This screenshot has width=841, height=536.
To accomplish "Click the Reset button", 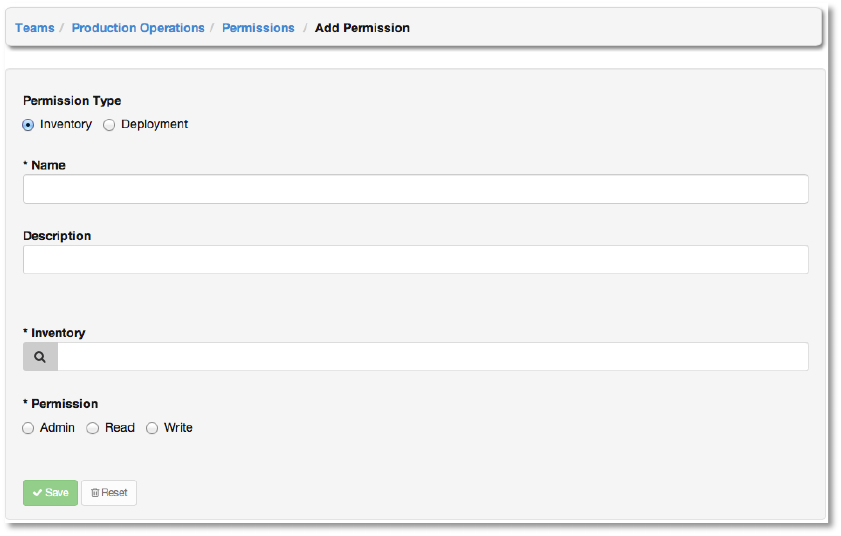I will (x=109, y=493).
